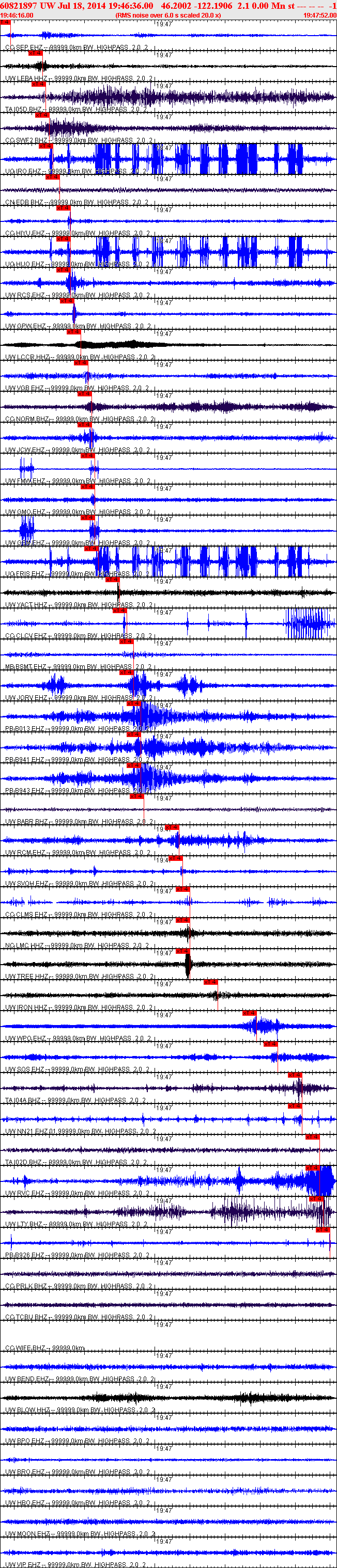Select the TA J05D BHZ station label
This screenshot has width=337, height=1568.
click(x=23, y=109)
